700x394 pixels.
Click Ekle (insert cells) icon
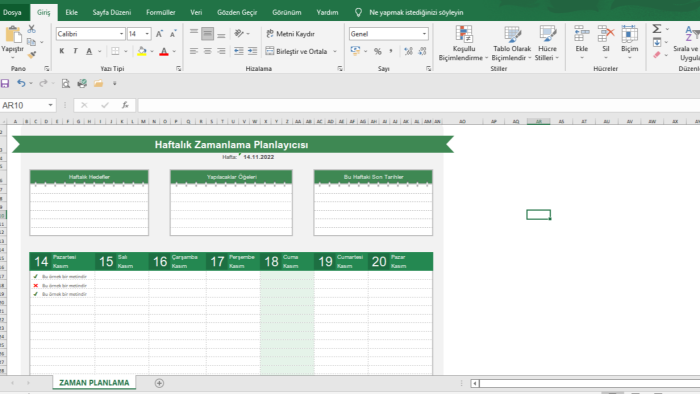point(581,34)
